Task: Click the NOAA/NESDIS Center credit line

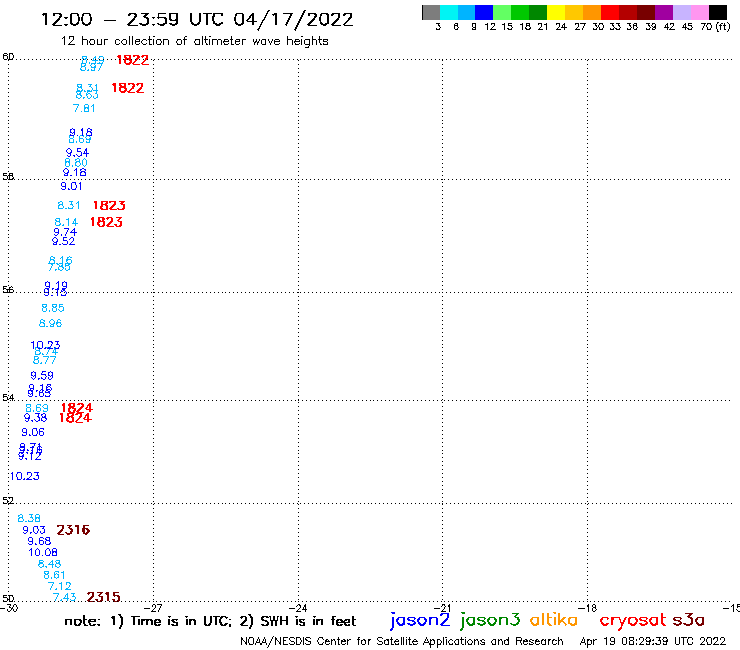Action: coord(402,642)
